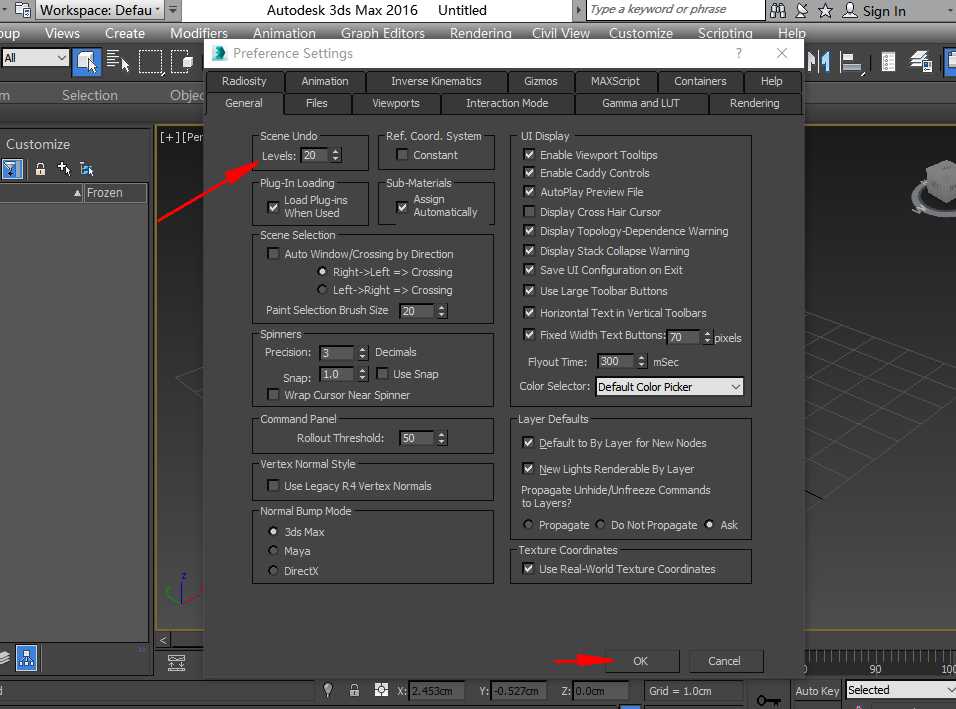Choose the Rectangular Selection Region tool
Viewport: 956px width, 709px height.
(x=151, y=62)
